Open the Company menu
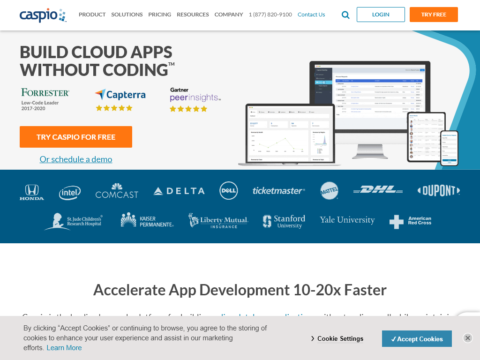Image resolution: width=480 pixels, height=360 pixels. [x=229, y=15]
